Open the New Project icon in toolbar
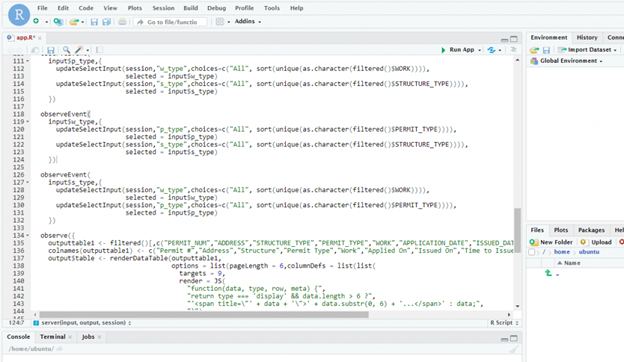 (x=58, y=21)
